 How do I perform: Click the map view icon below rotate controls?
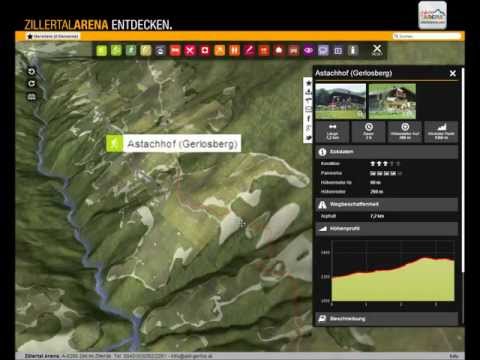[x=32, y=97]
